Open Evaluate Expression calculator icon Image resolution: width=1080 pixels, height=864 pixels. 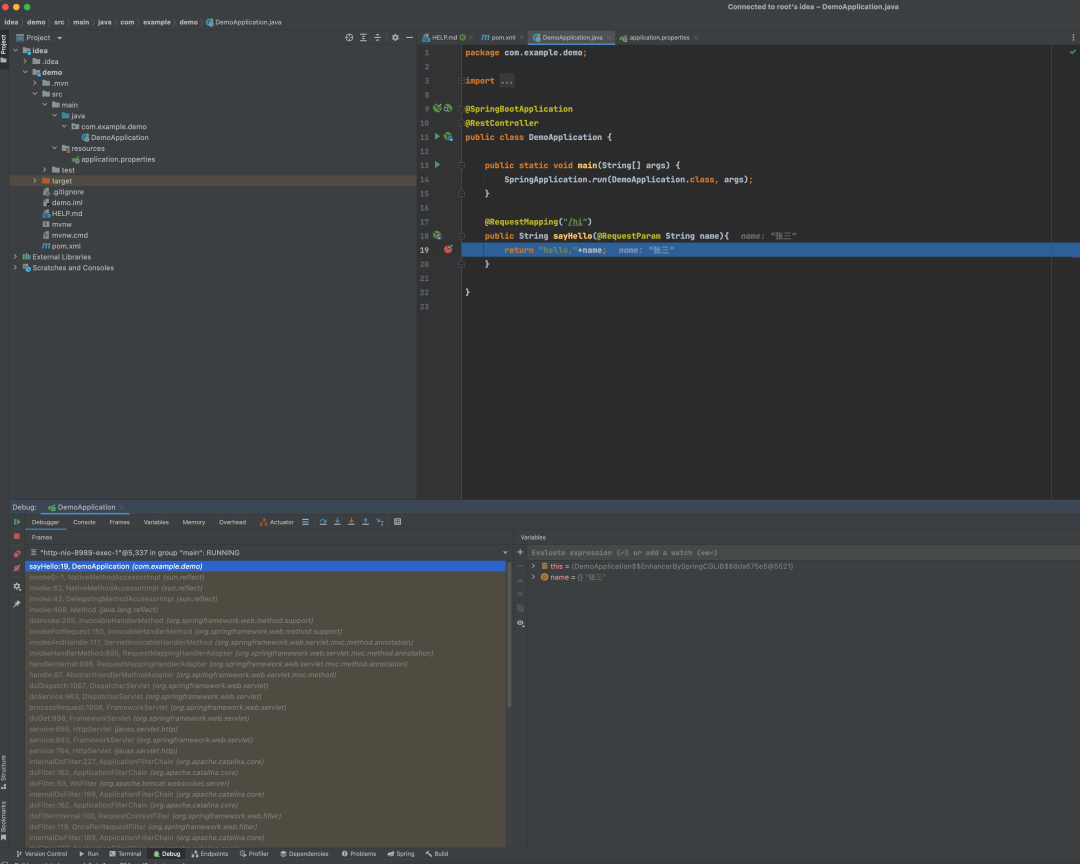click(397, 522)
